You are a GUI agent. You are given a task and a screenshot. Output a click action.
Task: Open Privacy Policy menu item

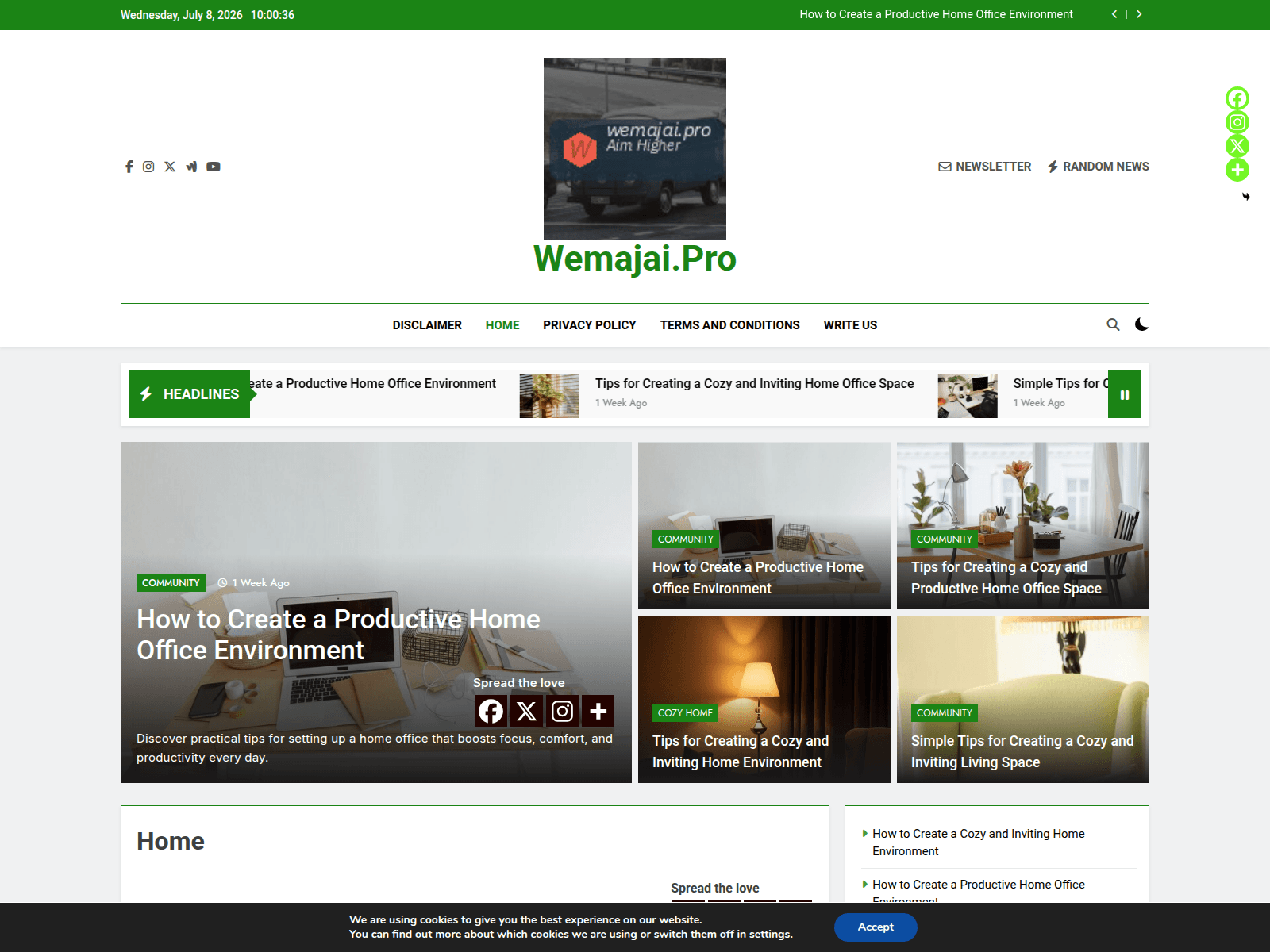tap(590, 325)
